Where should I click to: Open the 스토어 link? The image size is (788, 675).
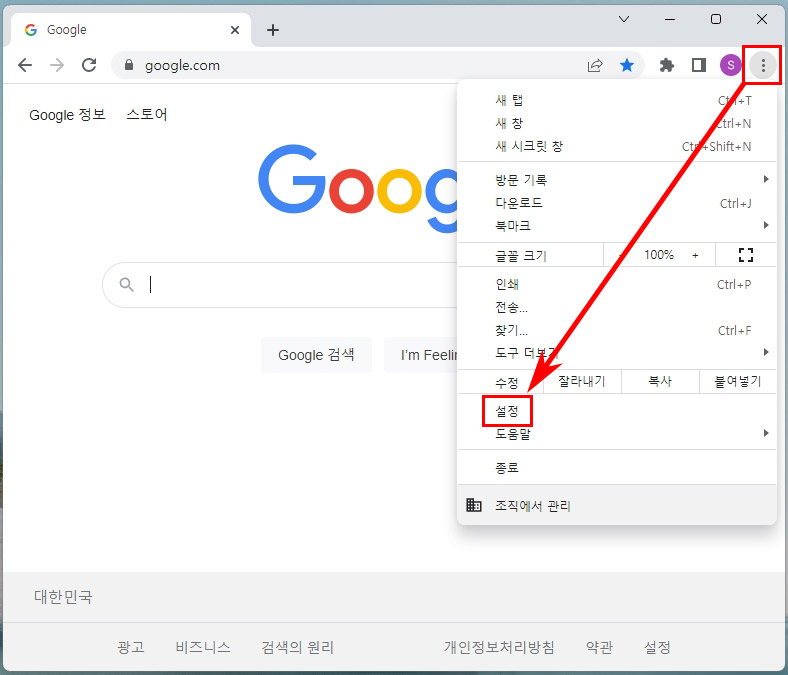(147, 115)
